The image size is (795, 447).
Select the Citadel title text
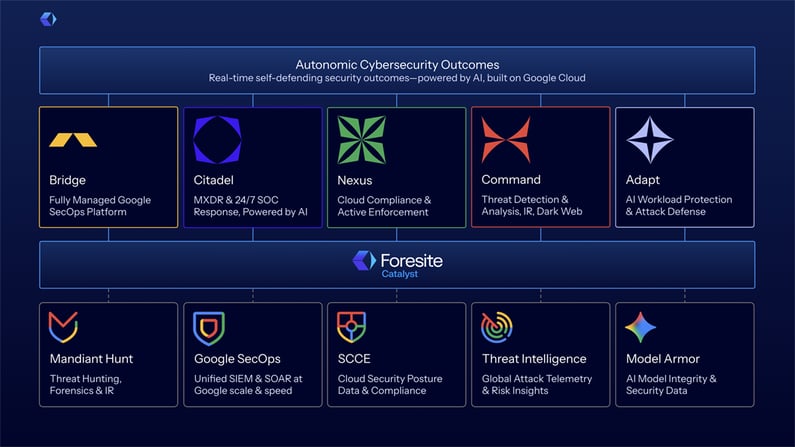pos(213,180)
